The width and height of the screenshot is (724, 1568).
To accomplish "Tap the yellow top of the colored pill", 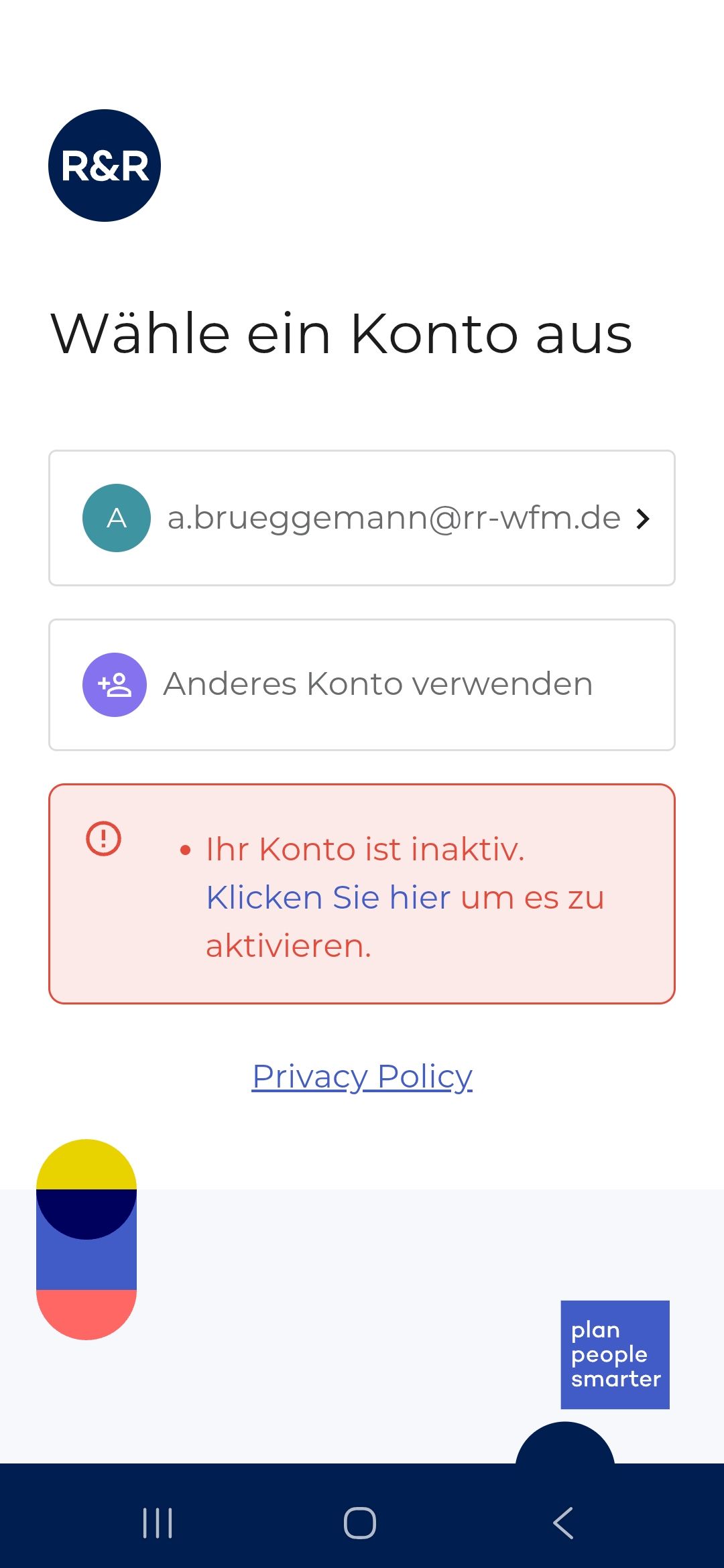I will coord(86,1165).
